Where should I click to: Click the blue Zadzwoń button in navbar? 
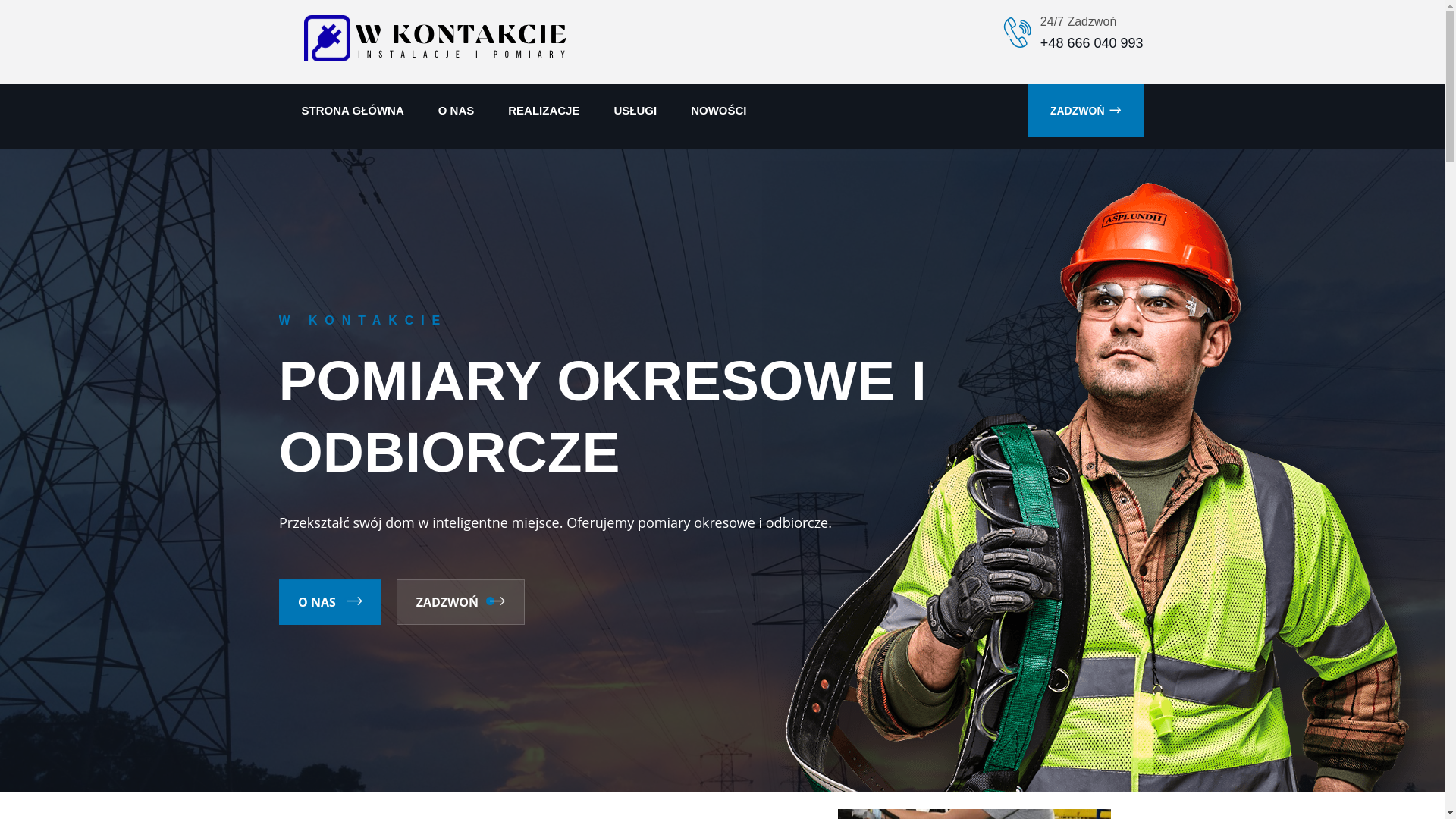click(x=1085, y=111)
